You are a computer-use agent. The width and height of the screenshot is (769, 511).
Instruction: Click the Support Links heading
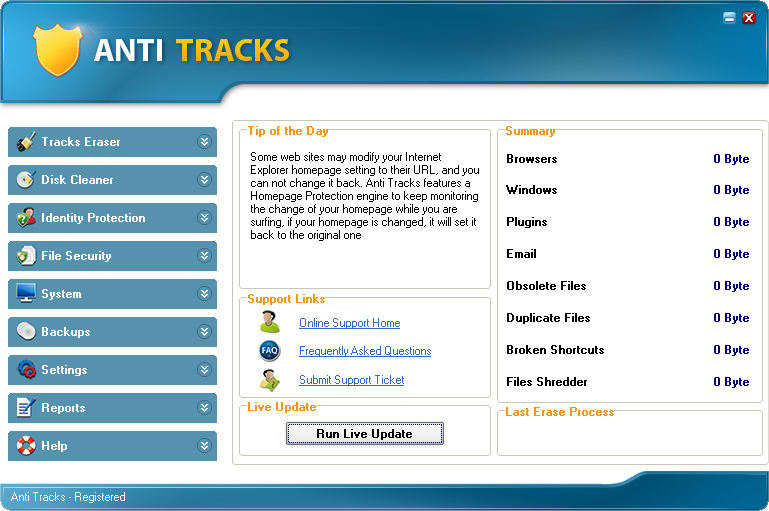coord(286,299)
